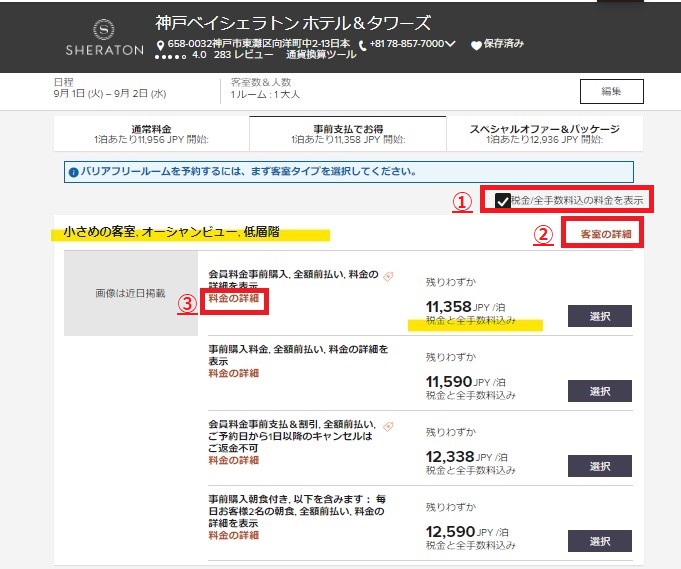Click the 11,358 JPY /泊 price text
The image size is (681, 569).
[465, 307]
